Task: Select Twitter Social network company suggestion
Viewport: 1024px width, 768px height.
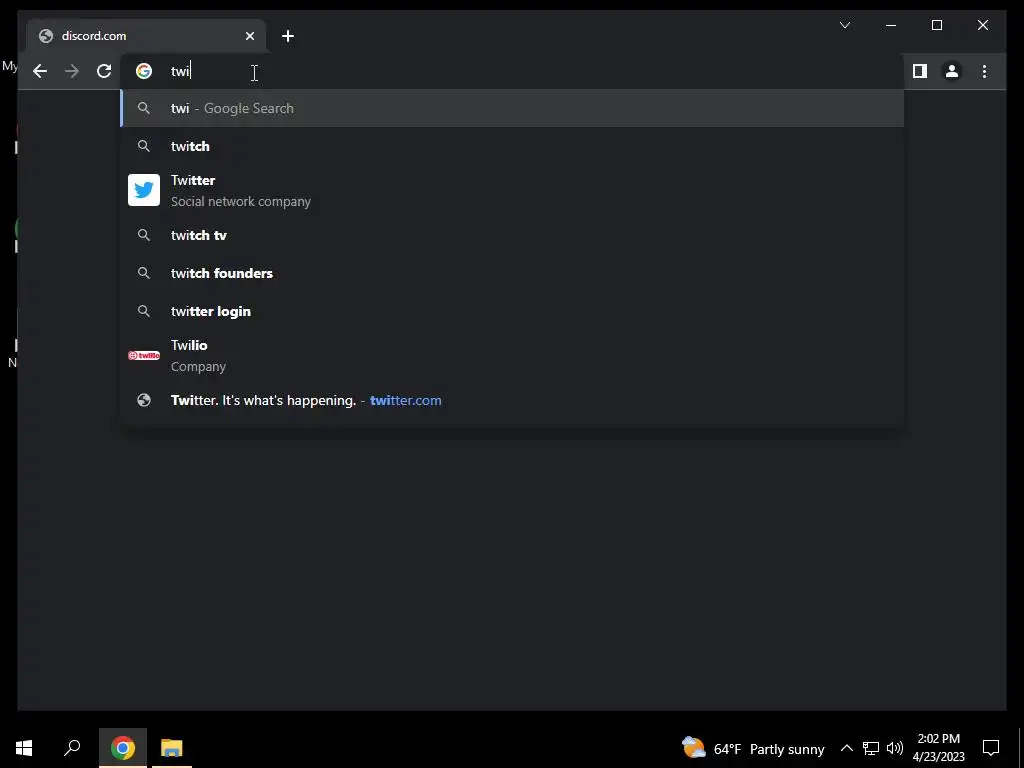Action: 512,191
